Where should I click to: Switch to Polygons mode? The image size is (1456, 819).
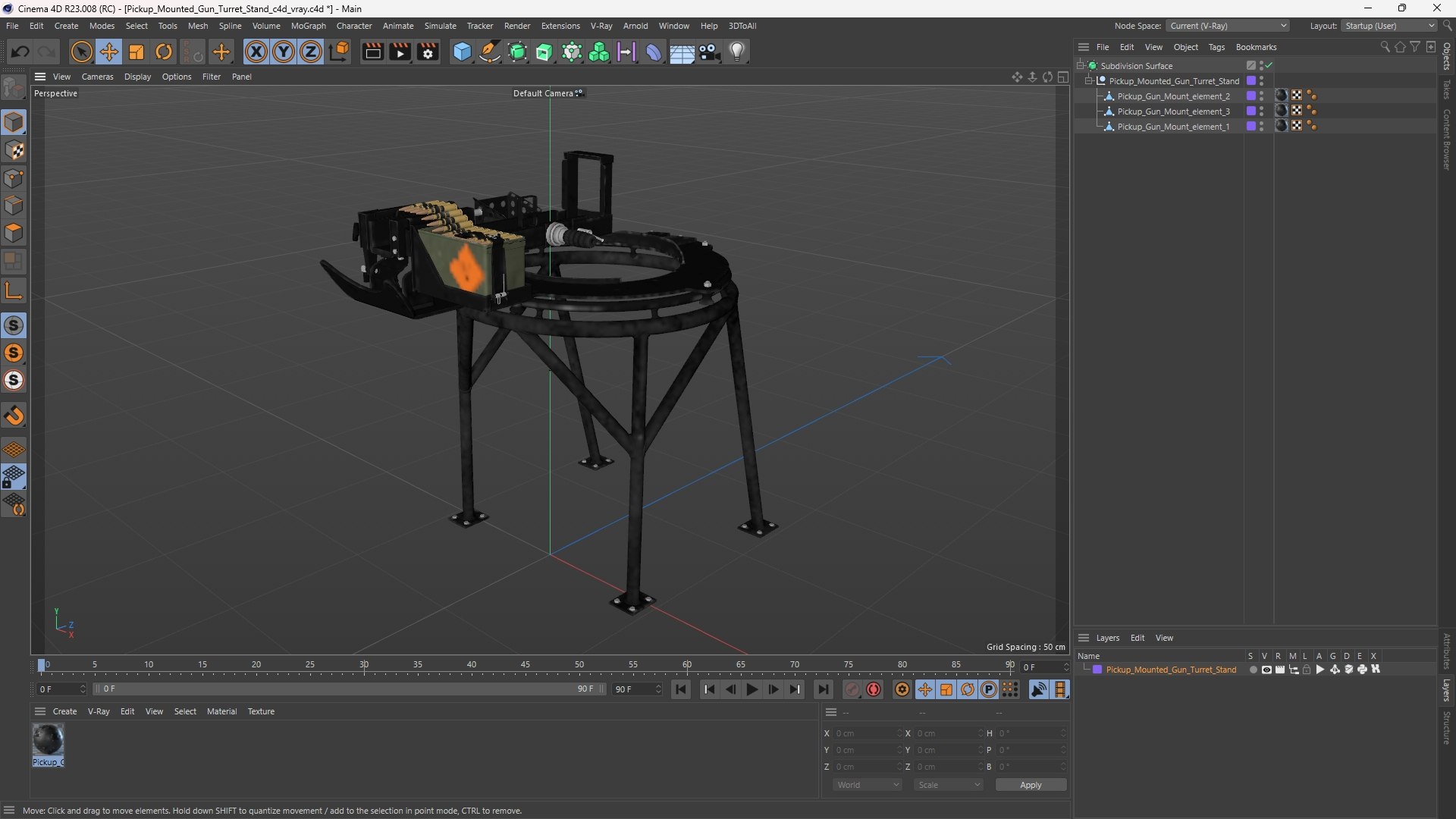click(14, 233)
